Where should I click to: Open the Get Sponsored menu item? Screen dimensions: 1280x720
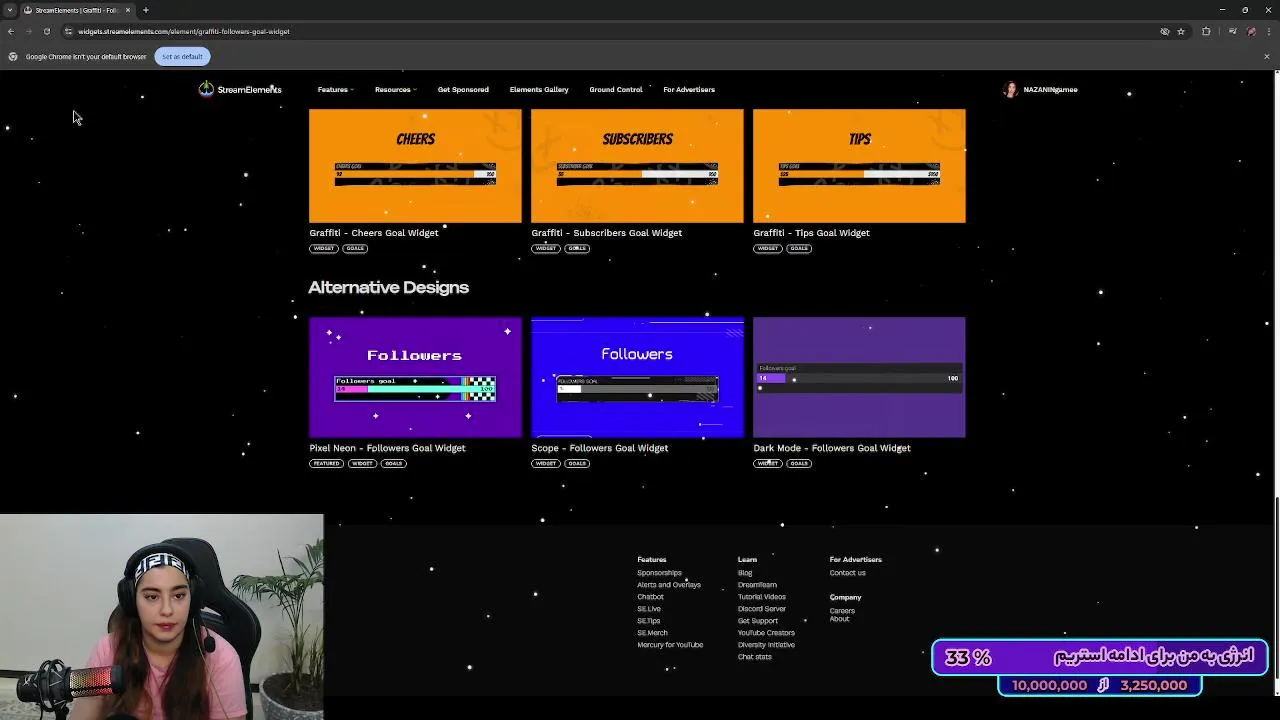[x=463, y=89]
